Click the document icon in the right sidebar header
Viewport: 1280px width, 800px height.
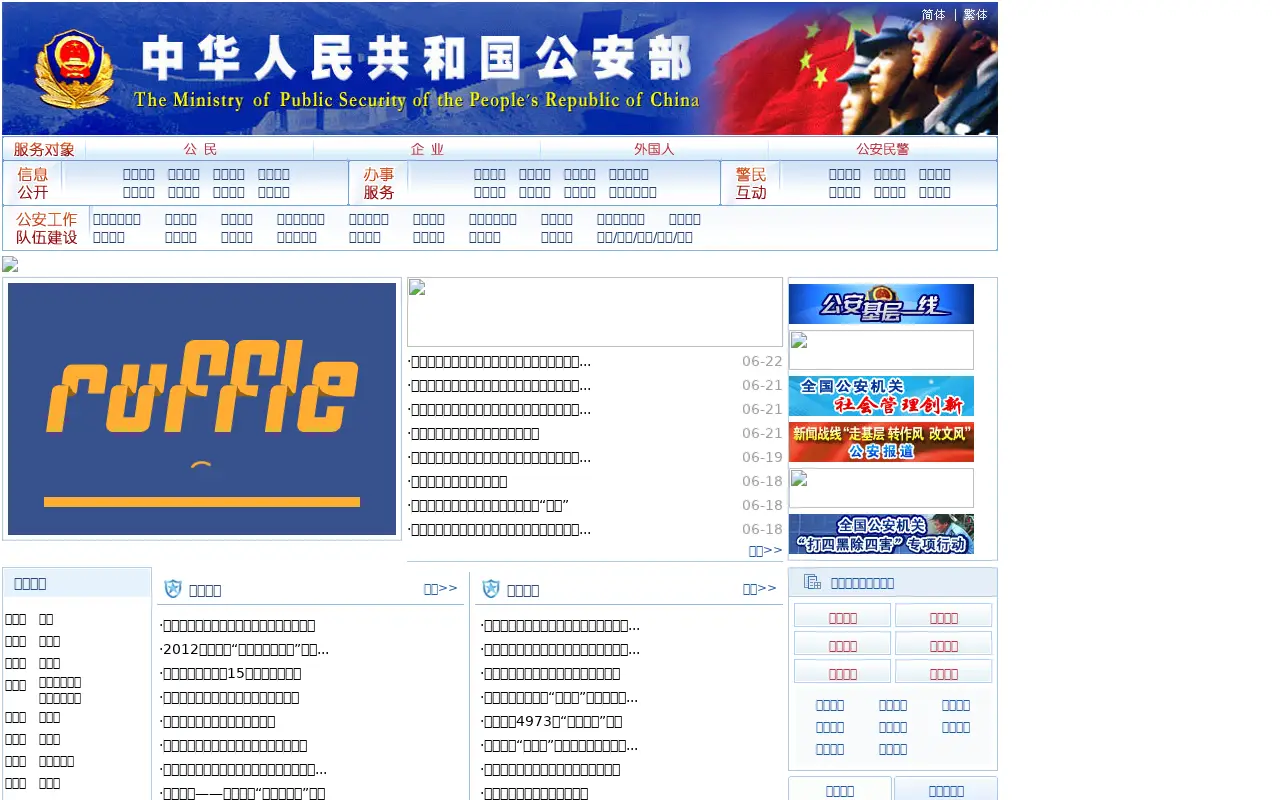point(812,582)
